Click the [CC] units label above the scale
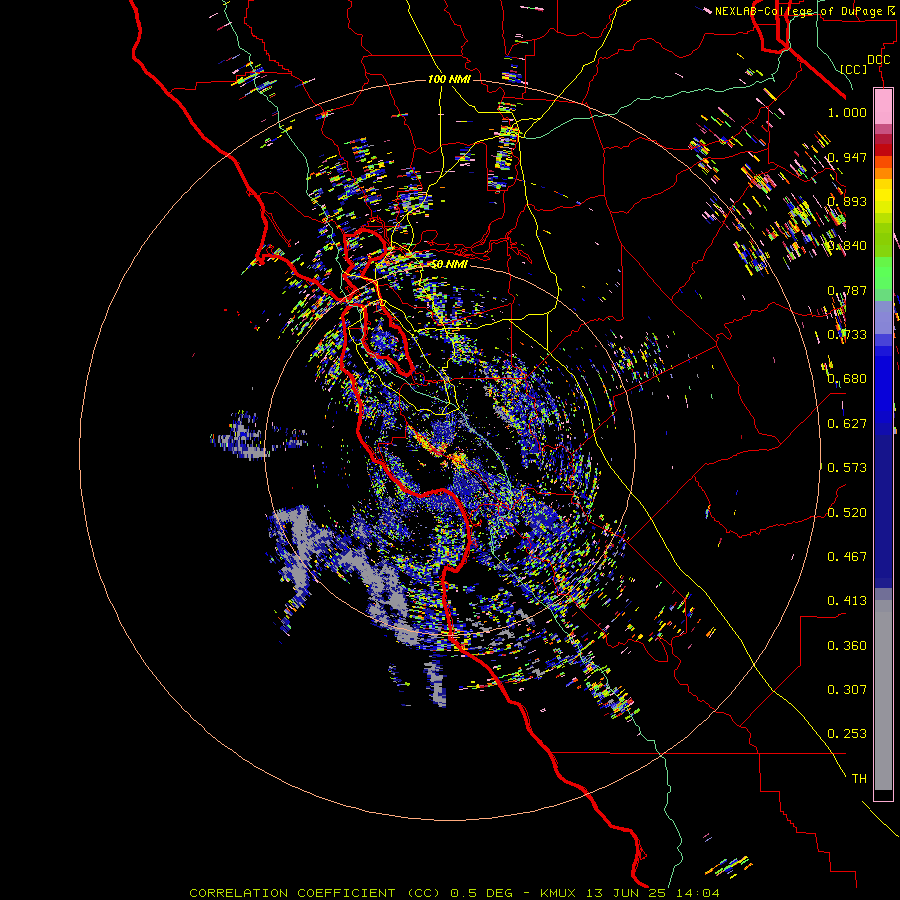The image size is (900, 900). [854, 69]
